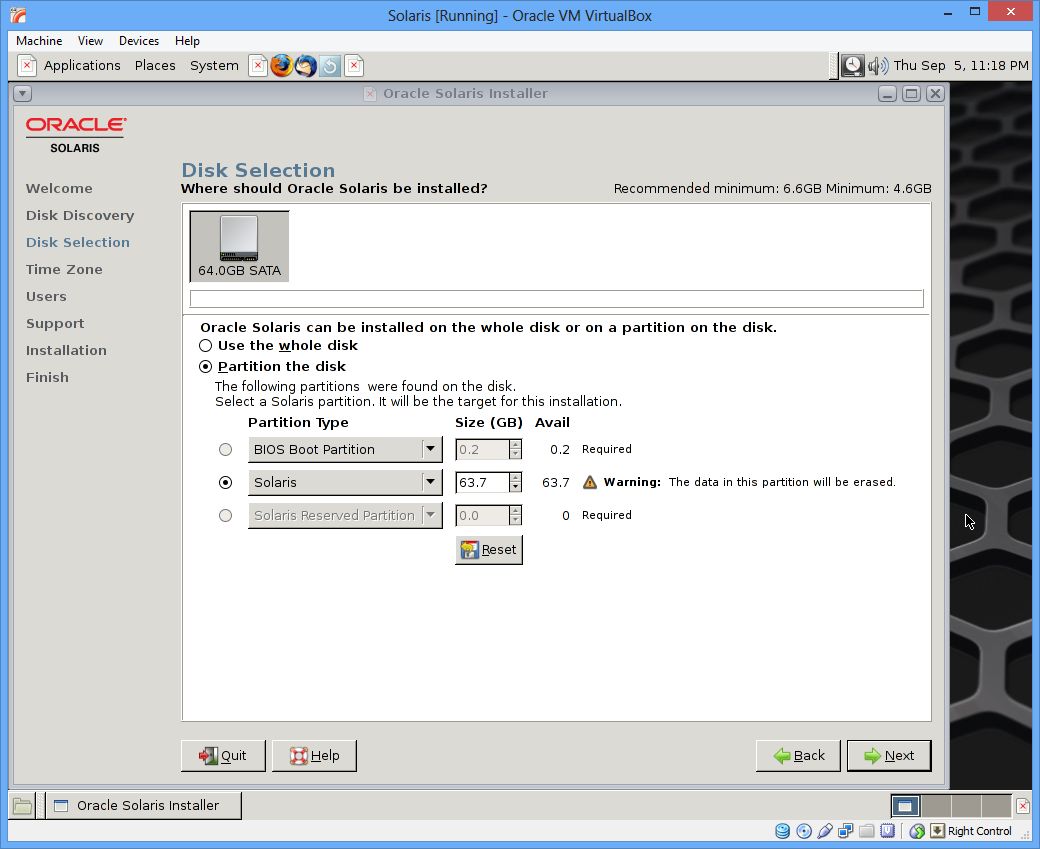Image resolution: width=1040 pixels, height=849 pixels.
Task: Open the window menu arrow of installer
Action: click(x=23, y=94)
